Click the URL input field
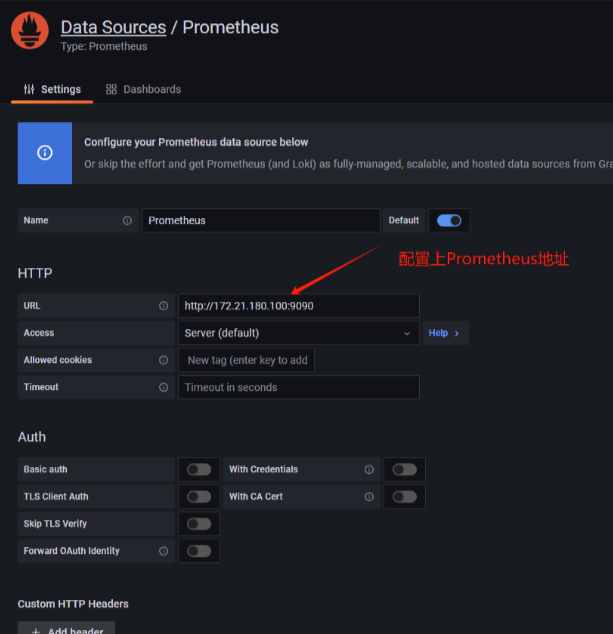Viewport: 613px width, 634px height. (299, 306)
